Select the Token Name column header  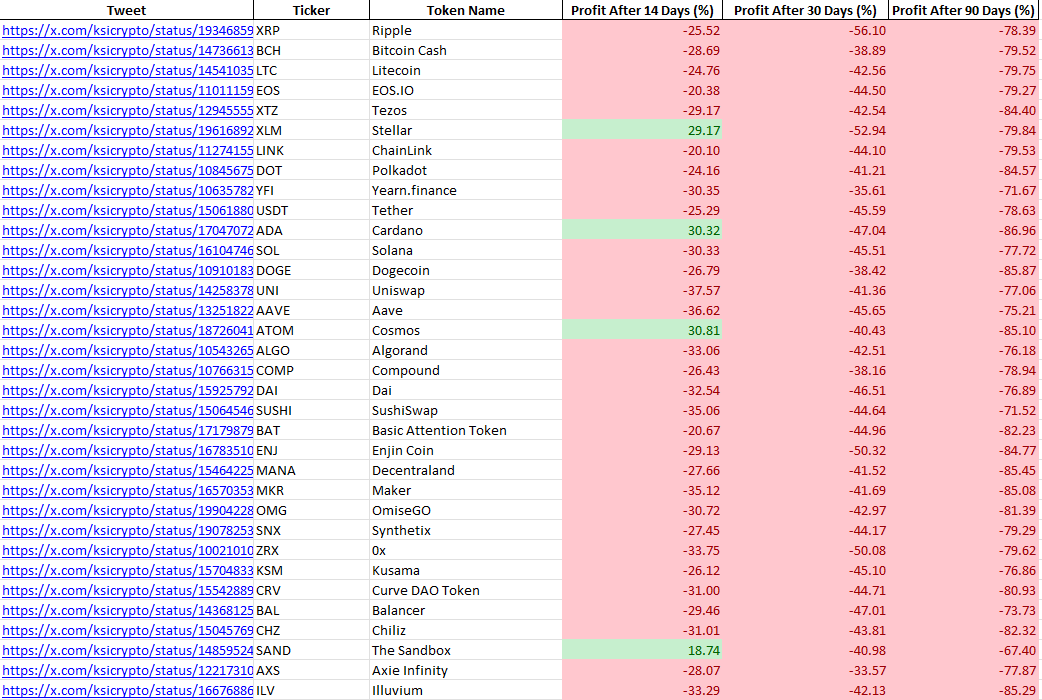(x=465, y=10)
